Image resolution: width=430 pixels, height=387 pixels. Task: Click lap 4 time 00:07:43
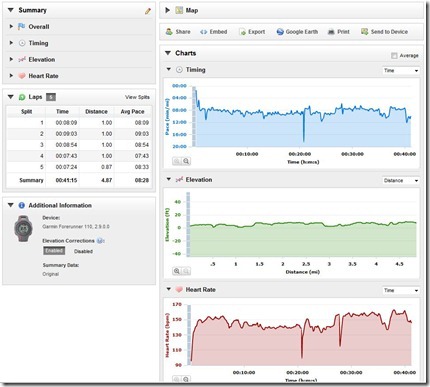[x=66, y=156]
